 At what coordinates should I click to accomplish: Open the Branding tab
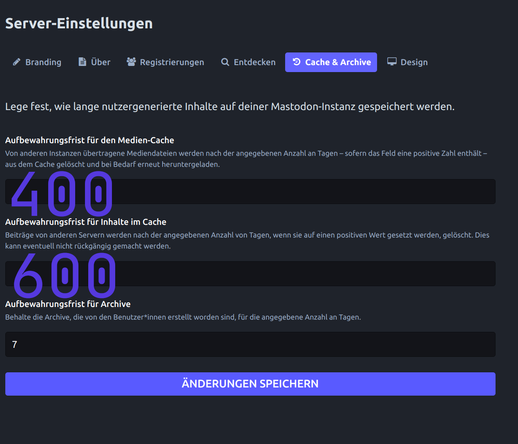pos(37,62)
